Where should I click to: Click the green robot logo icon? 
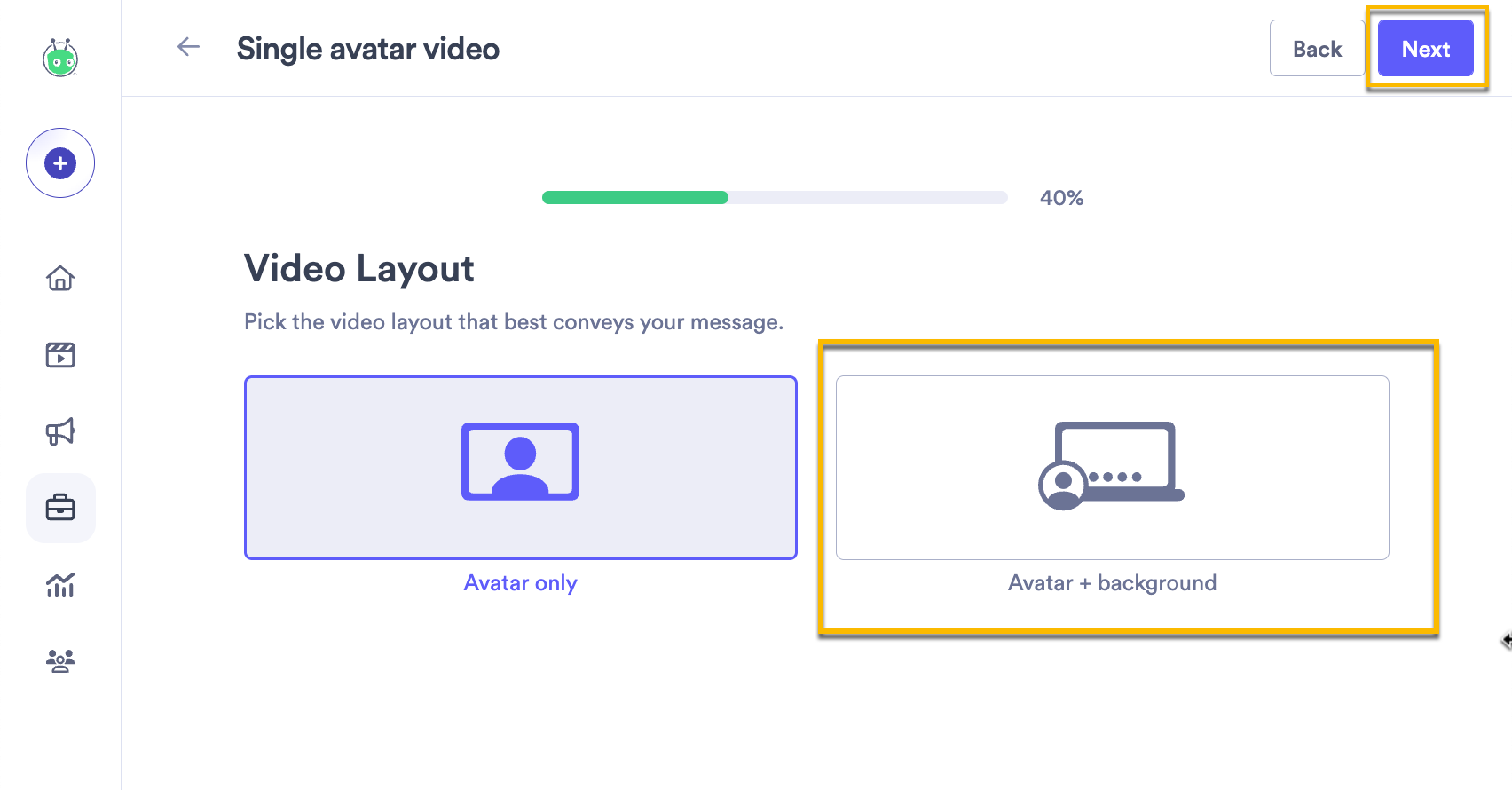pos(60,58)
